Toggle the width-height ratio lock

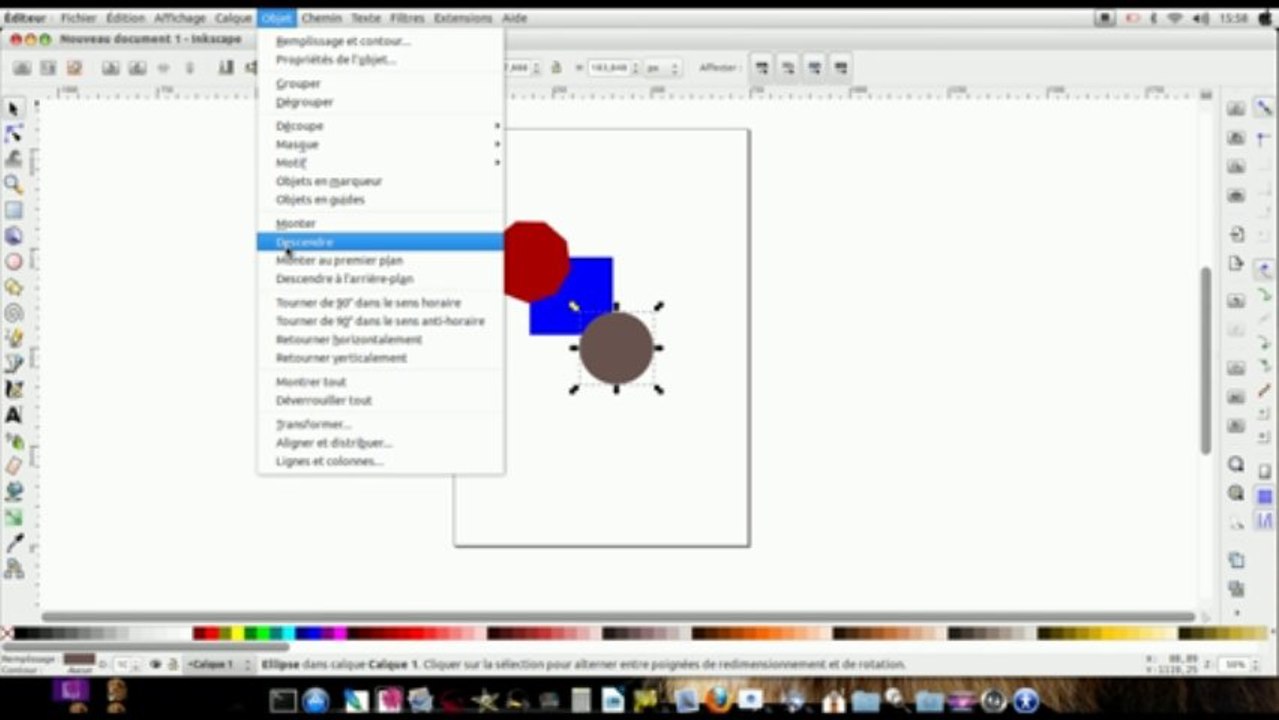pyautogui.click(x=555, y=67)
